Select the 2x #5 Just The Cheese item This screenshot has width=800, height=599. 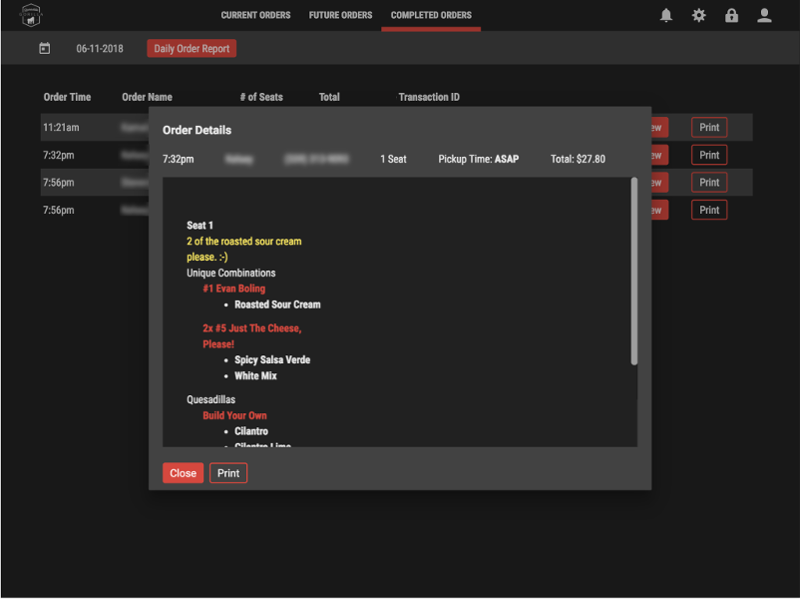252,336
